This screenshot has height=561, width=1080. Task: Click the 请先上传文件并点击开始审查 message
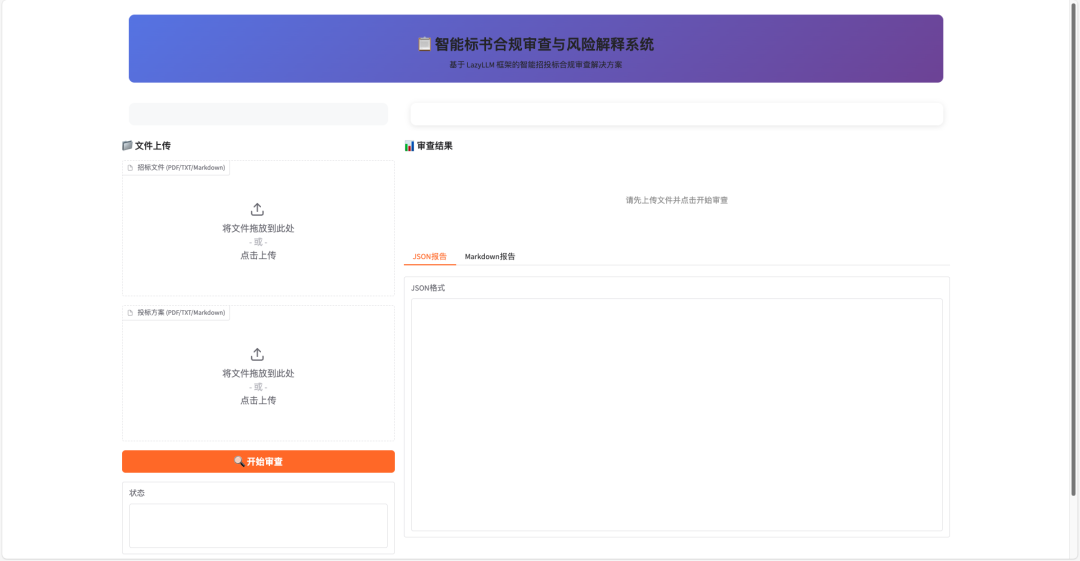coord(676,200)
